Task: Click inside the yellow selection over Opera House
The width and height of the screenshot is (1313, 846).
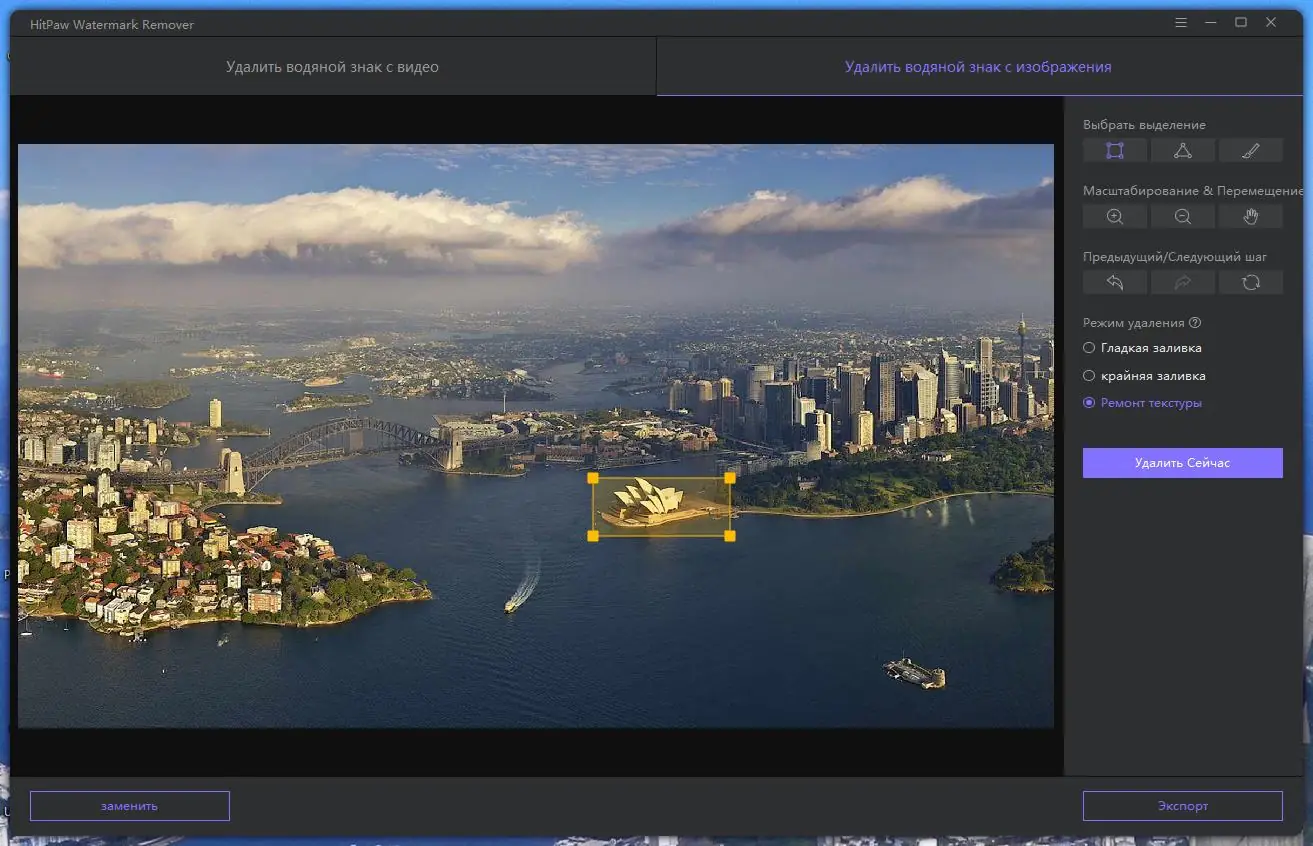Action: pyautogui.click(x=661, y=507)
